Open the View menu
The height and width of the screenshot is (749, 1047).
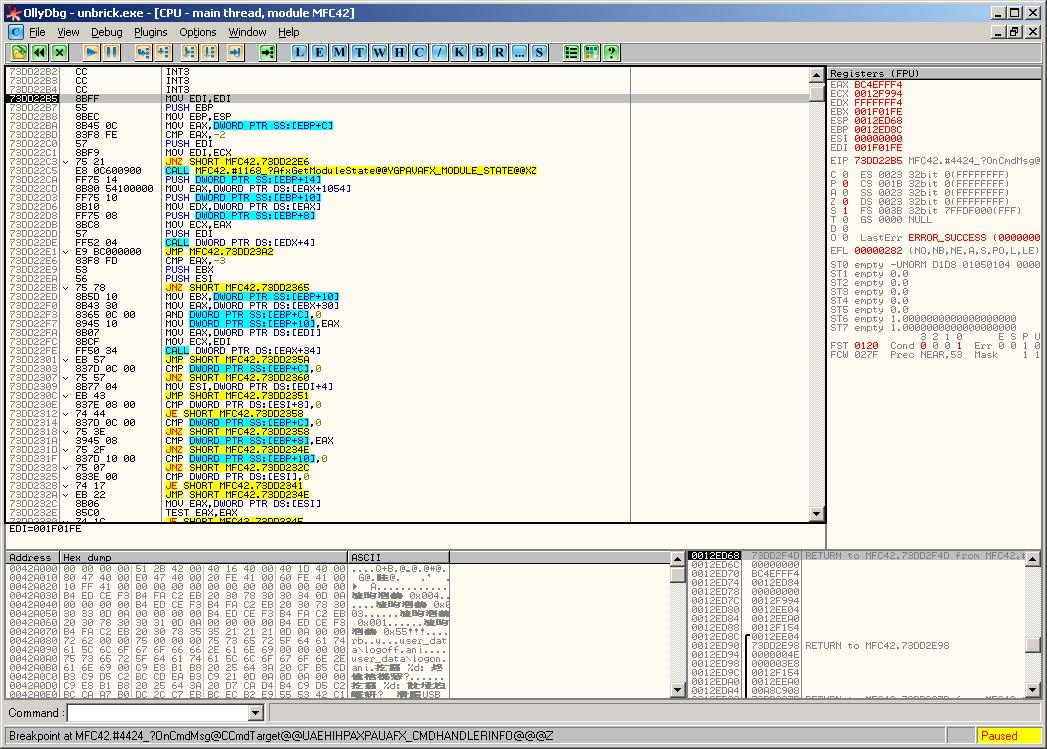tap(68, 32)
